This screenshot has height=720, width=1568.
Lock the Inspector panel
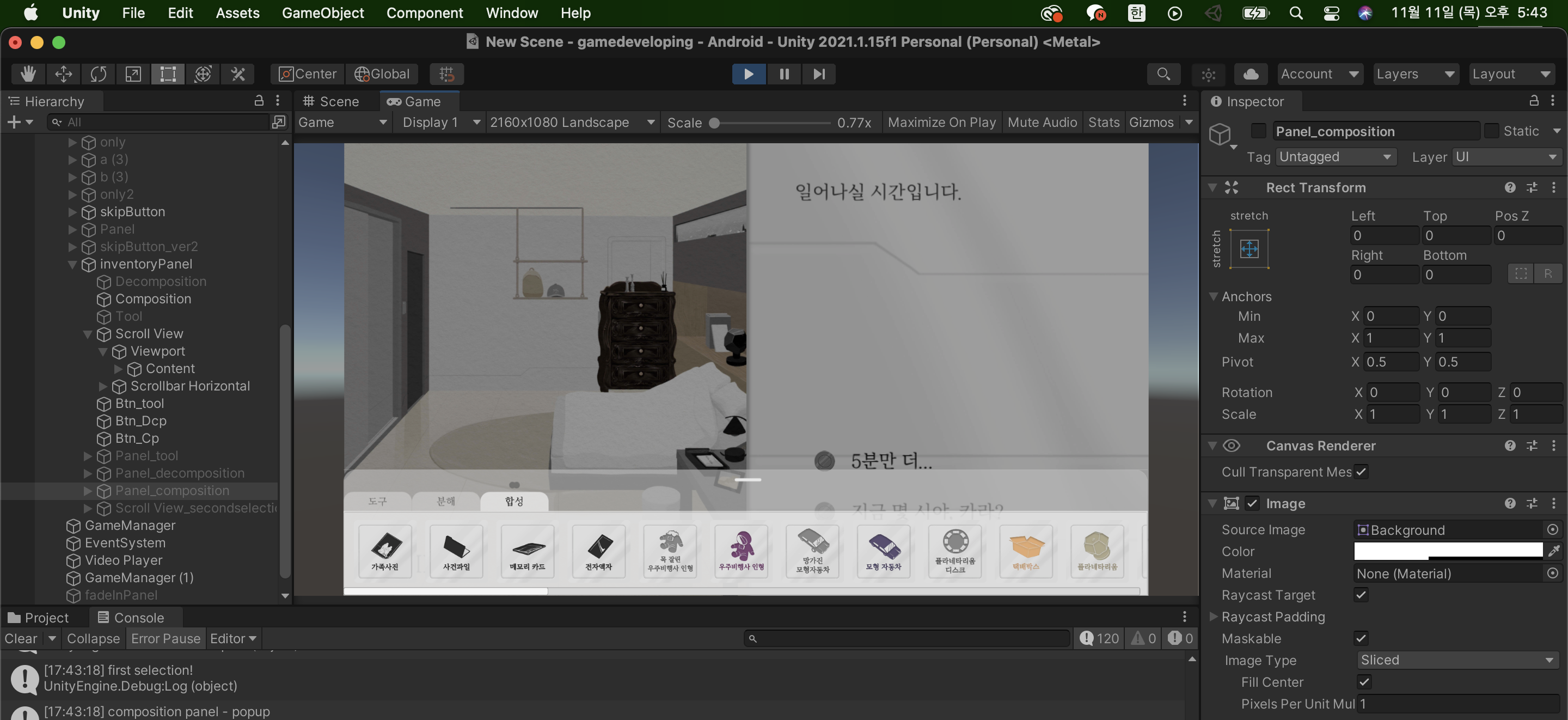click(x=1533, y=101)
